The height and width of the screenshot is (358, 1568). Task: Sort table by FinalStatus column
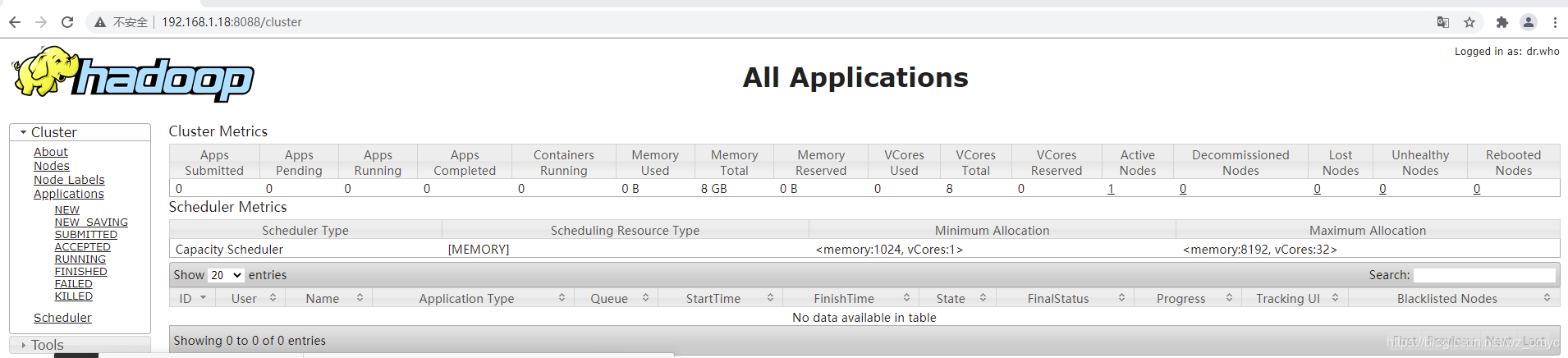point(1065,298)
